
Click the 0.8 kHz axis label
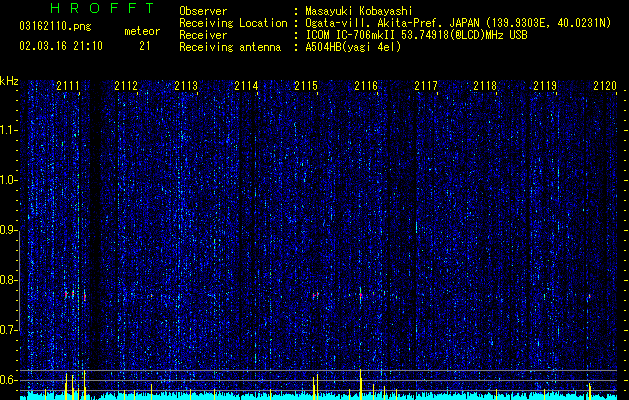coord(9,280)
